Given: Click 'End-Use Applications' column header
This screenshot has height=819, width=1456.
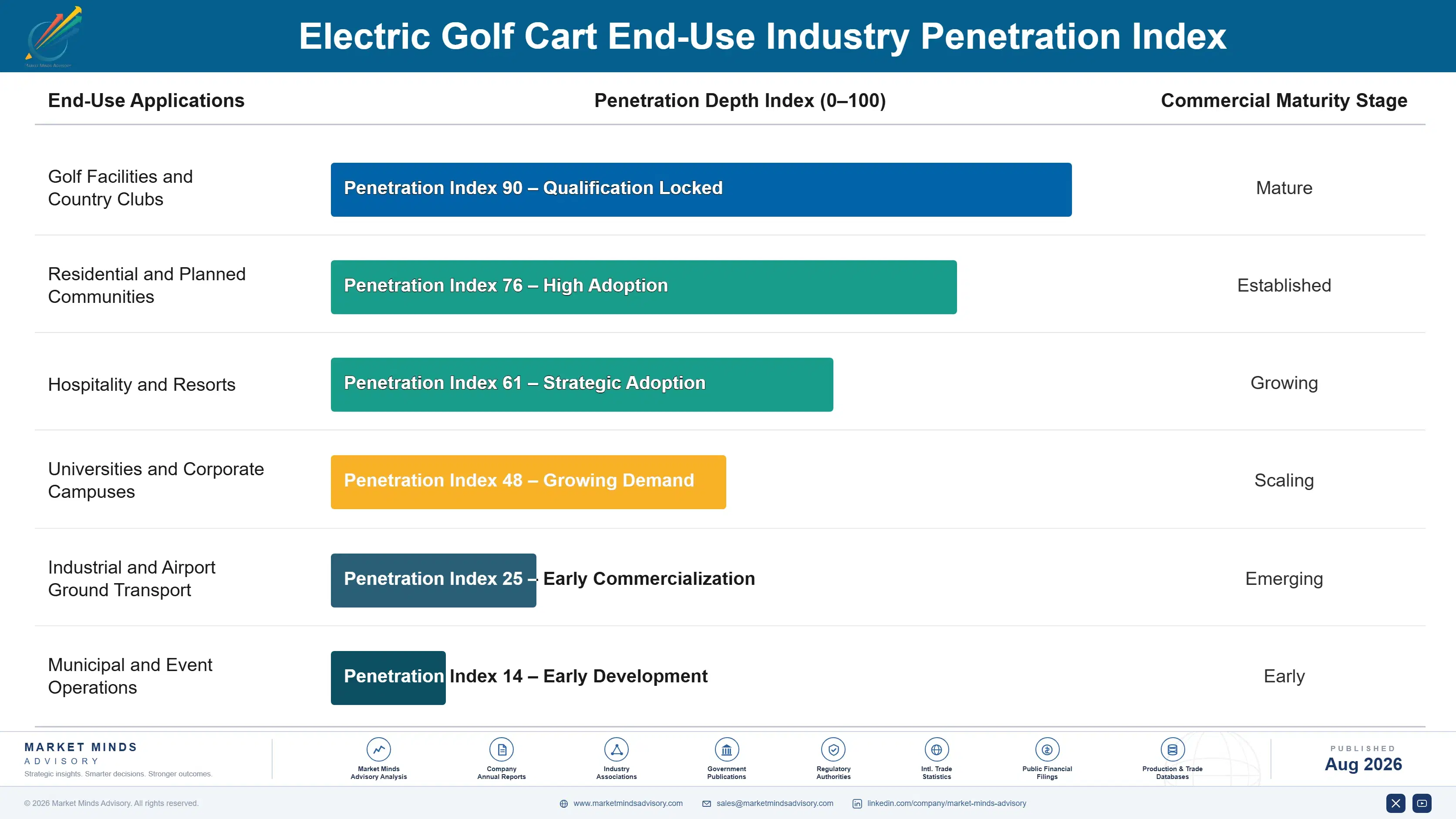Looking at the screenshot, I should pos(146,101).
